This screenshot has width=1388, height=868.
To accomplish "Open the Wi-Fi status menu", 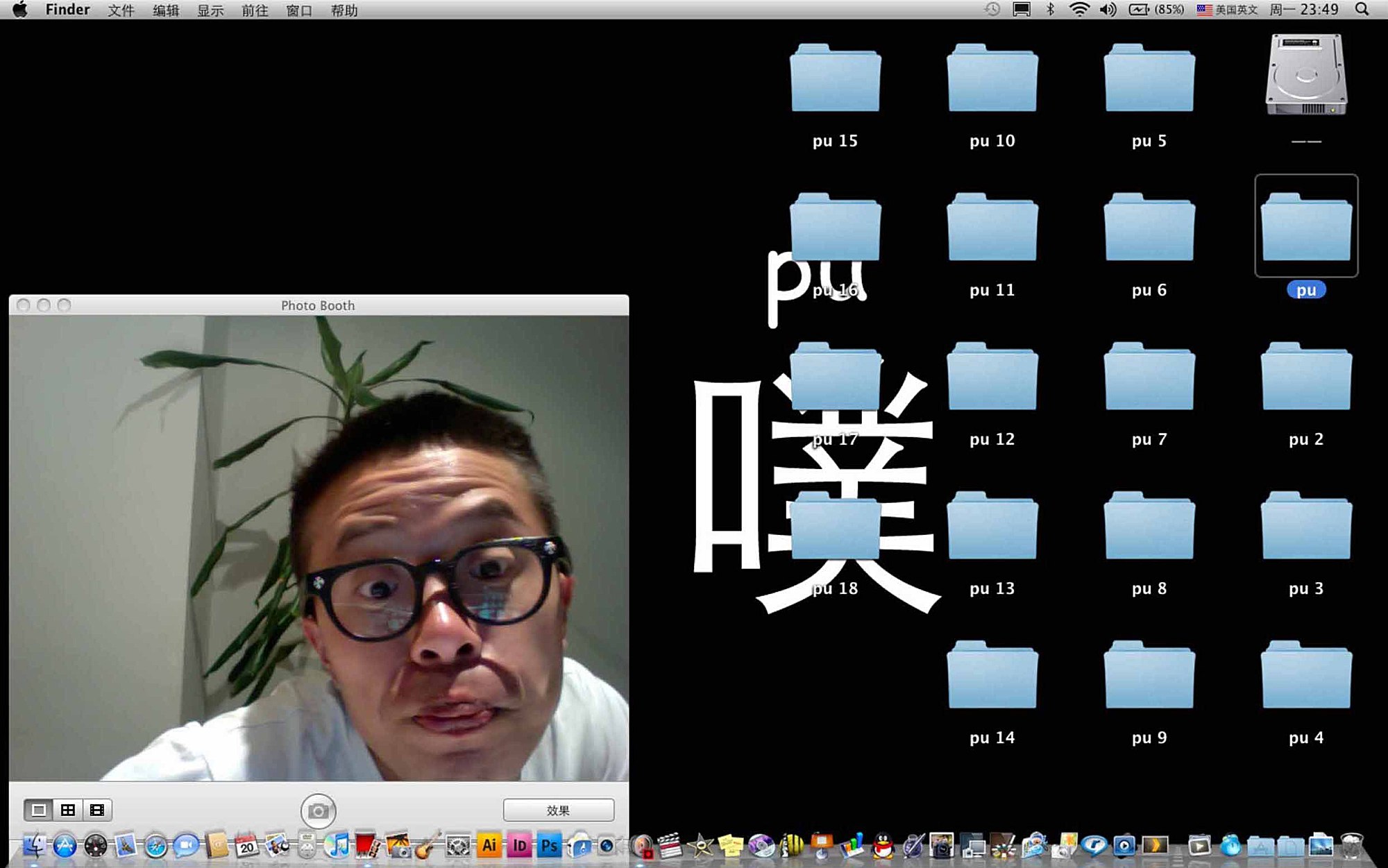I will (x=1079, y=10).
